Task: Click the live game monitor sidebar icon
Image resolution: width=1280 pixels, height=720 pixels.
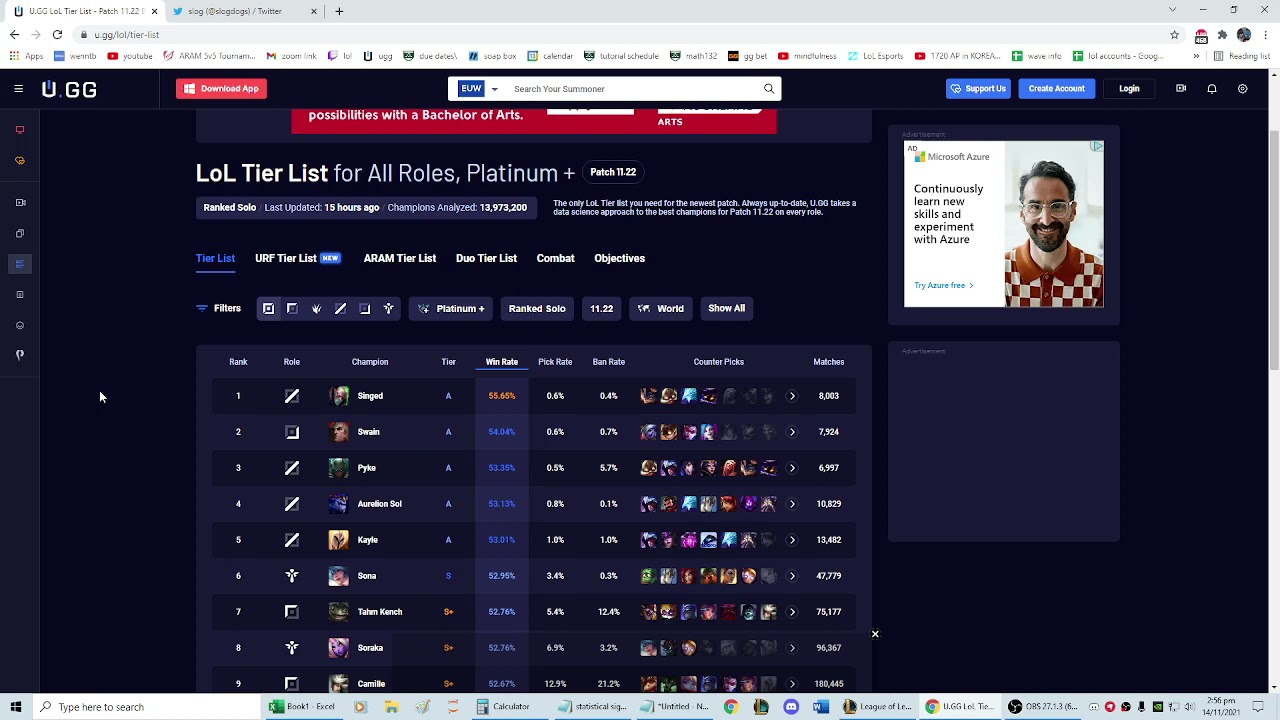Action: click(x=19, y=130)
